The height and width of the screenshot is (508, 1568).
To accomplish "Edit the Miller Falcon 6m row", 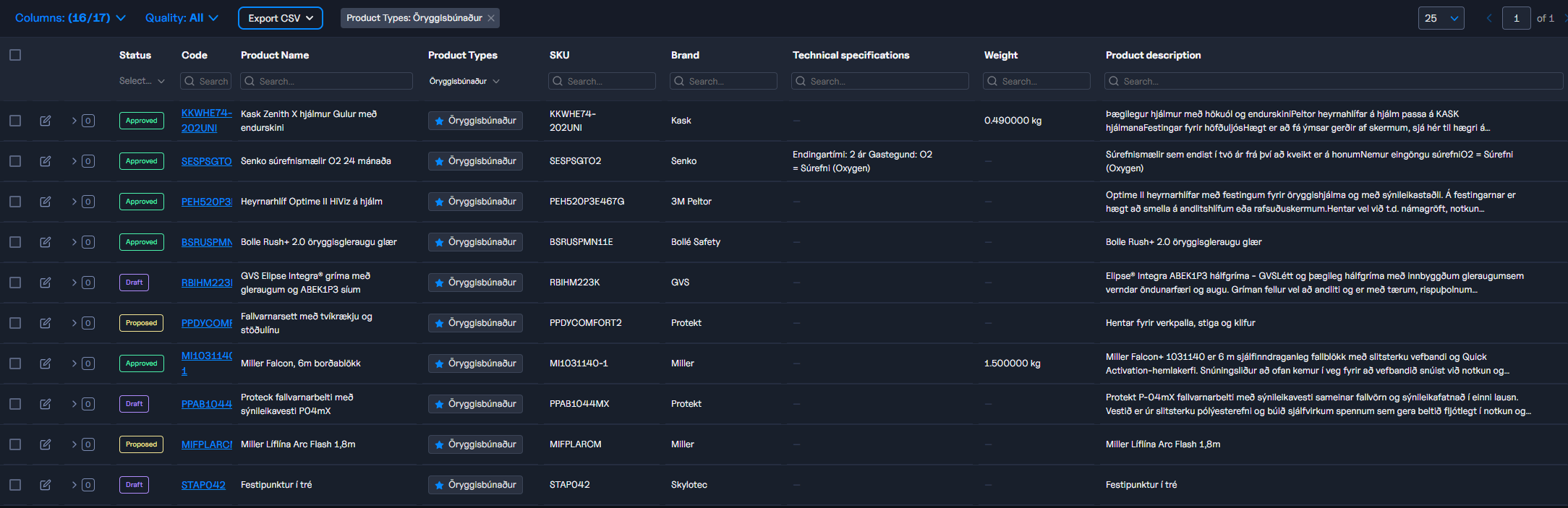I will click(x=46, y=363).
